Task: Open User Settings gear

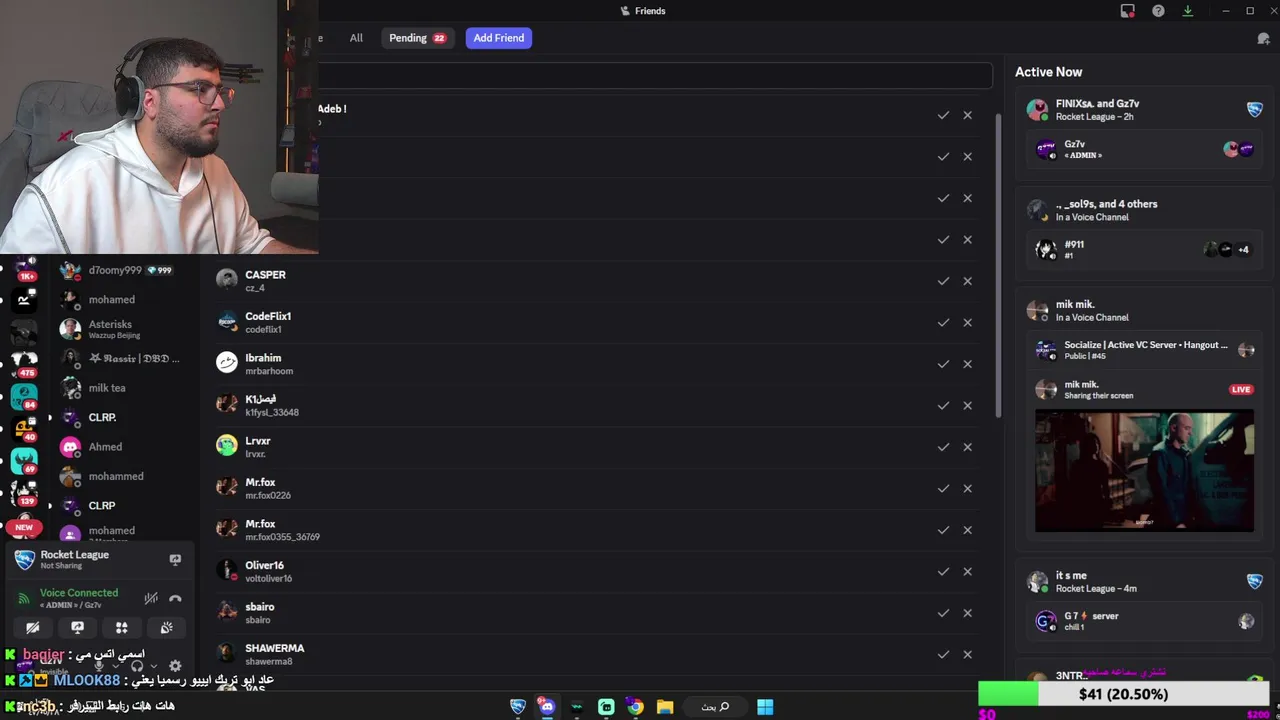Action: pyautogui.click(x=175, y=666)
